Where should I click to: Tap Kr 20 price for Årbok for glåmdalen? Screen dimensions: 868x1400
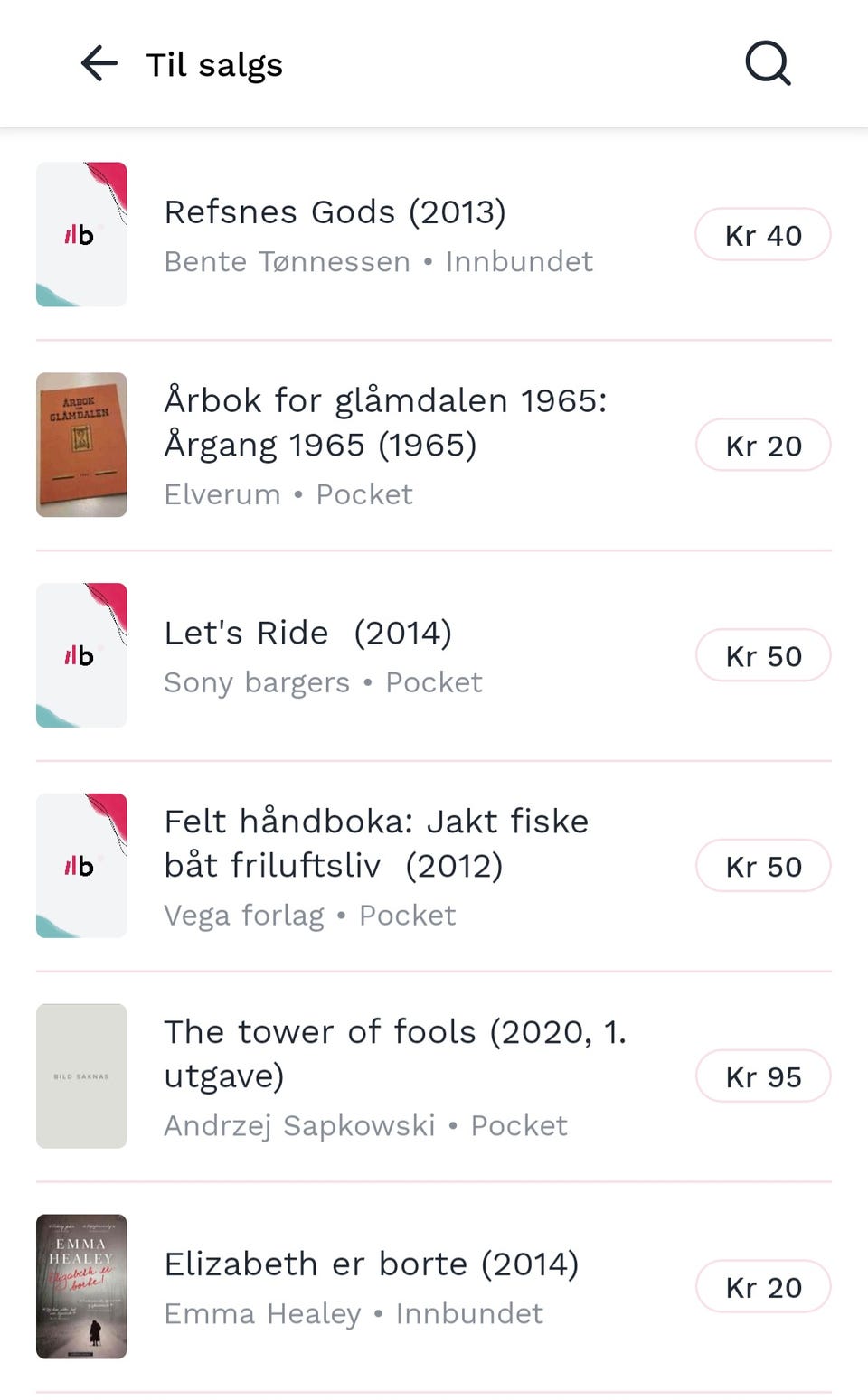[763, 446]
